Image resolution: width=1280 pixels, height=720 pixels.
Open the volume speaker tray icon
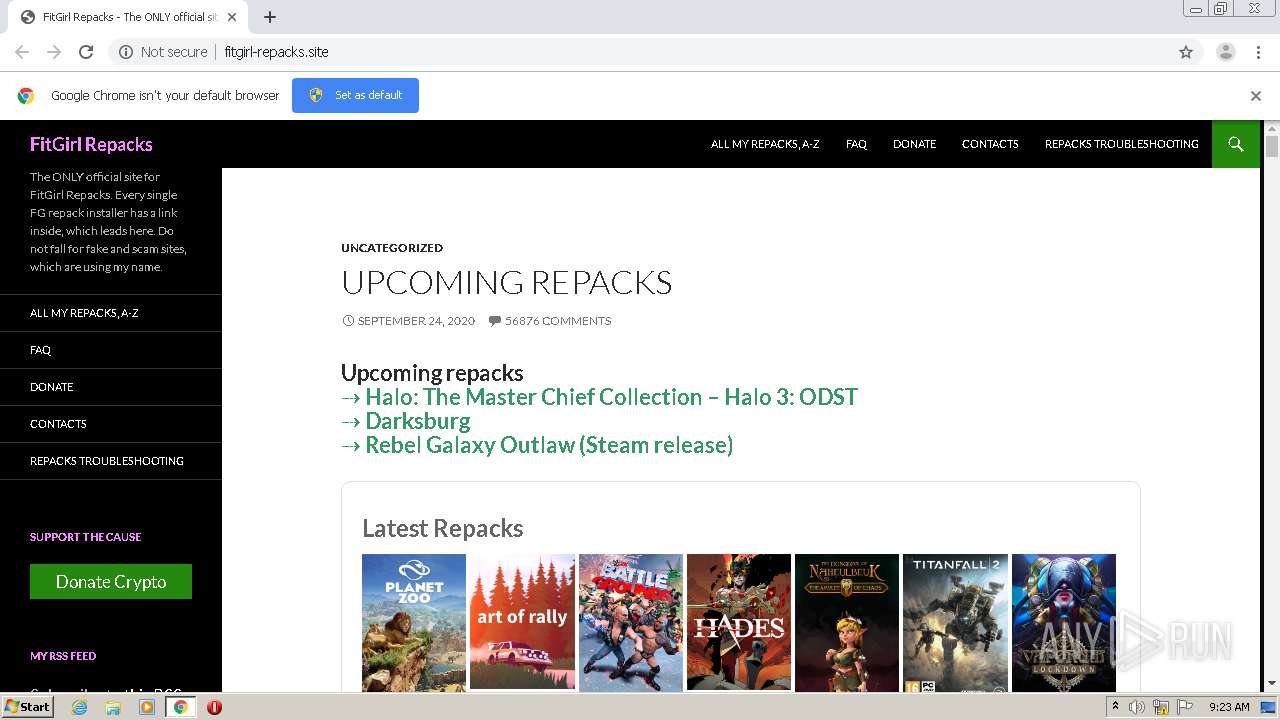[1138, 707]
